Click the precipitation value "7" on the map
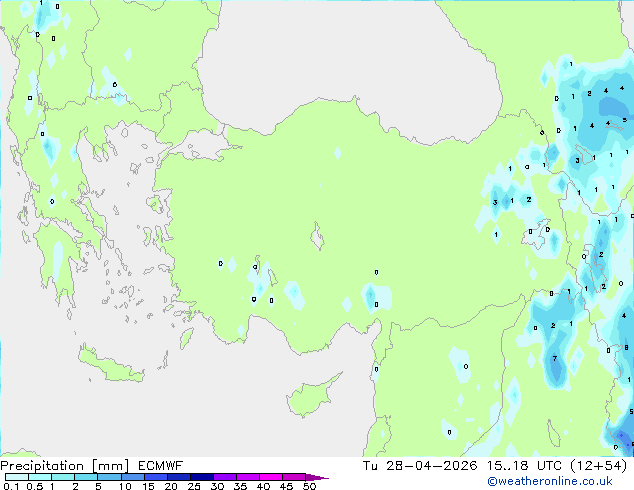This screenshot has width=634, height=490. tap(555, 358)
